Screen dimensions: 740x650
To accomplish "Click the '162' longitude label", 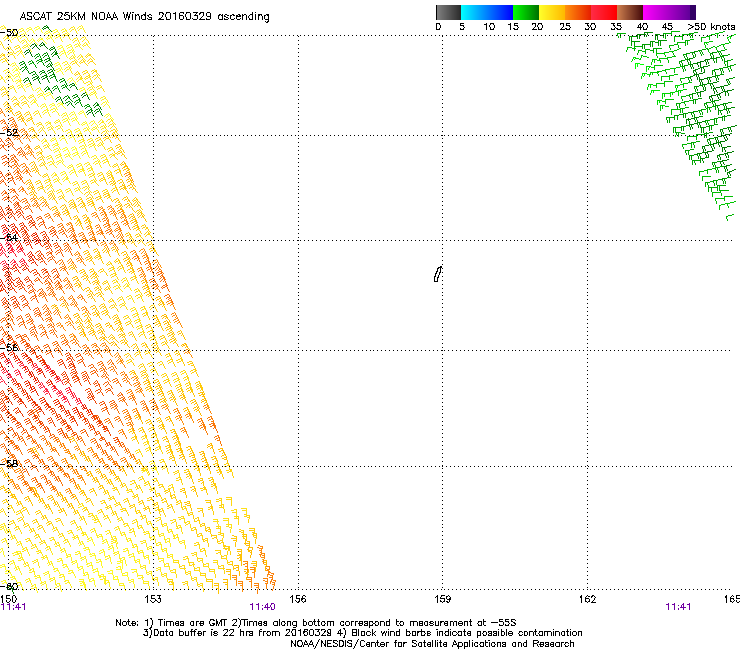I will 588,599.
